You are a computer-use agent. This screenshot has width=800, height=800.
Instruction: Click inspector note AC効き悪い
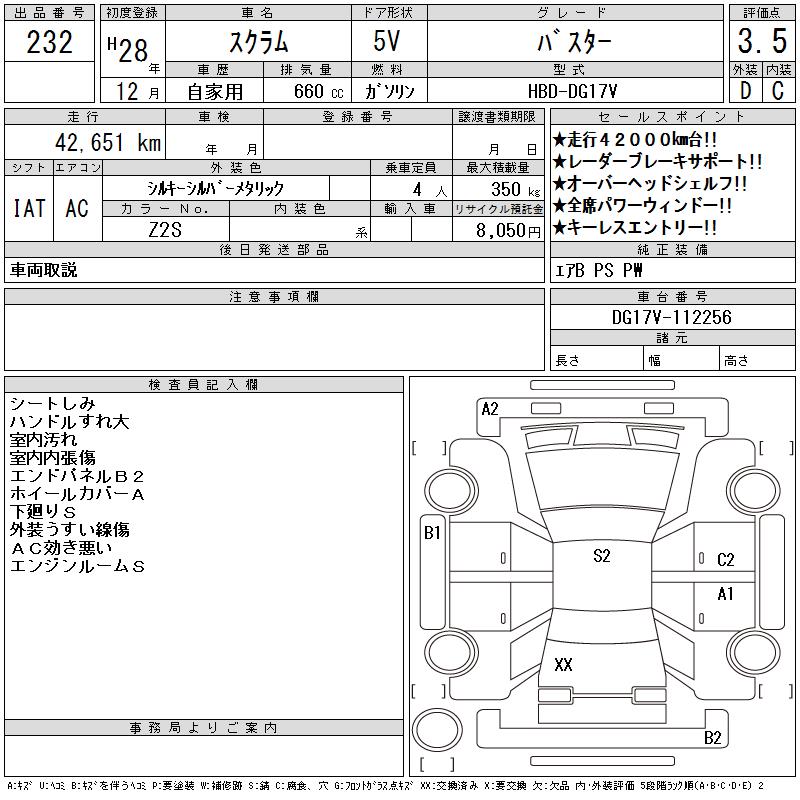61,548
